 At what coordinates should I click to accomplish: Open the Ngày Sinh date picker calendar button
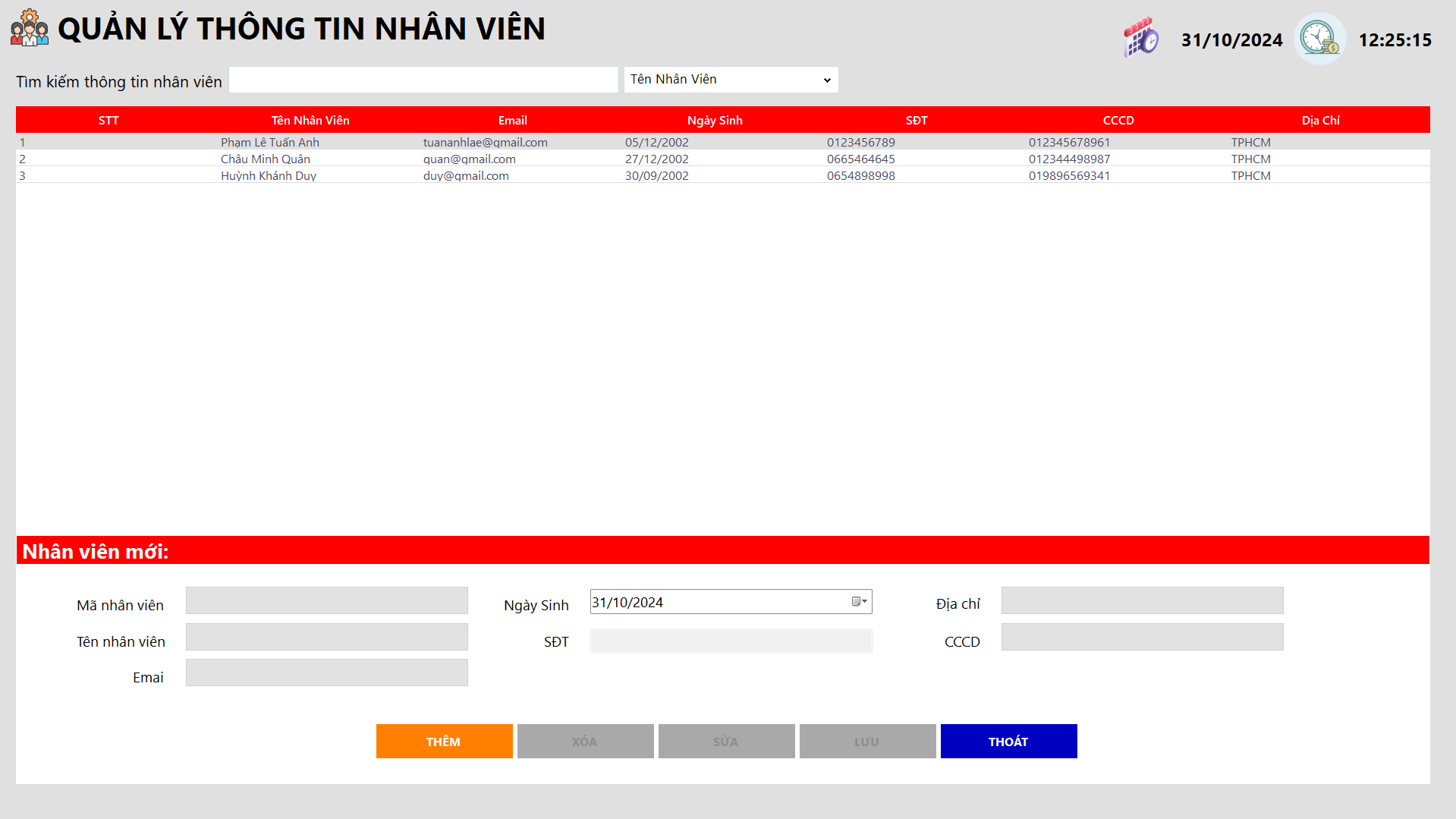tap(859, 602)
